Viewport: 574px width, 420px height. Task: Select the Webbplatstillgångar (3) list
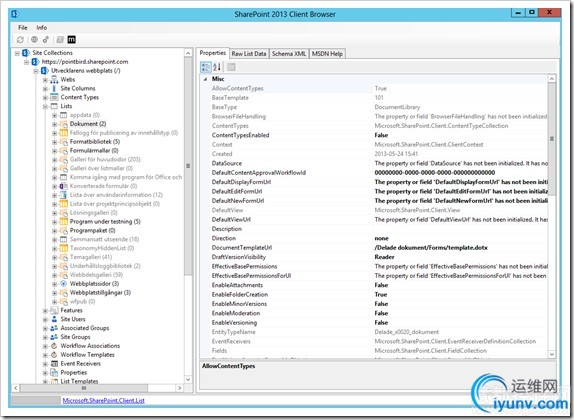coord(100,293)
